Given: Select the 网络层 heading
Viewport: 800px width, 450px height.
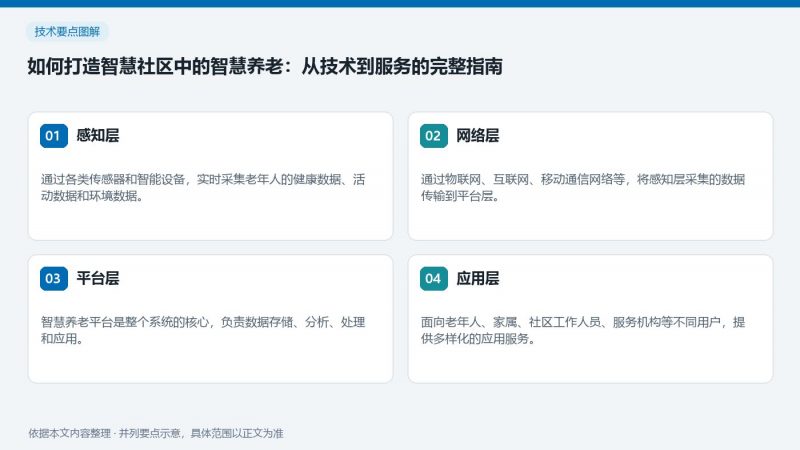Looking at the screenshot, I should (478, 136).
